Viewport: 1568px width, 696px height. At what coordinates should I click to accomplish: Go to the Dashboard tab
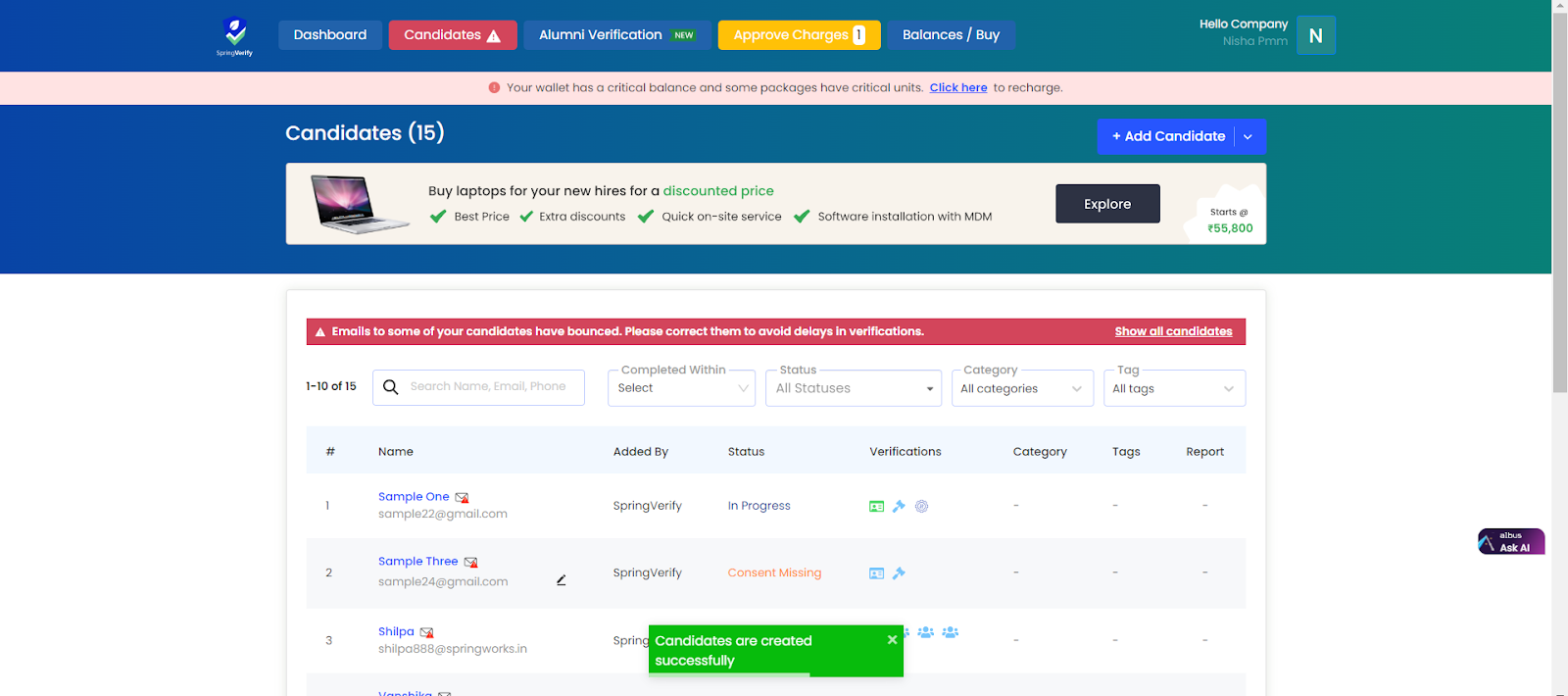click(330, 35)
